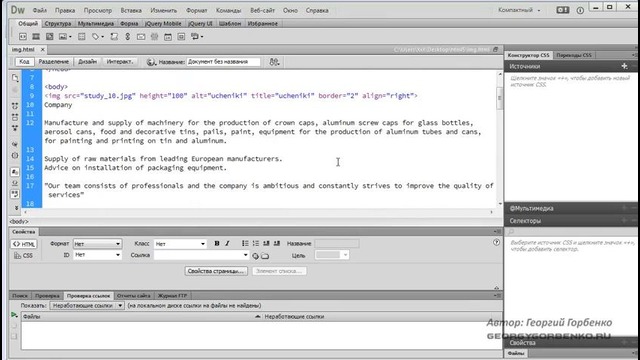640x360 pixels.
Task: Click the Indent icon in Properties
Action: [277, 243]
